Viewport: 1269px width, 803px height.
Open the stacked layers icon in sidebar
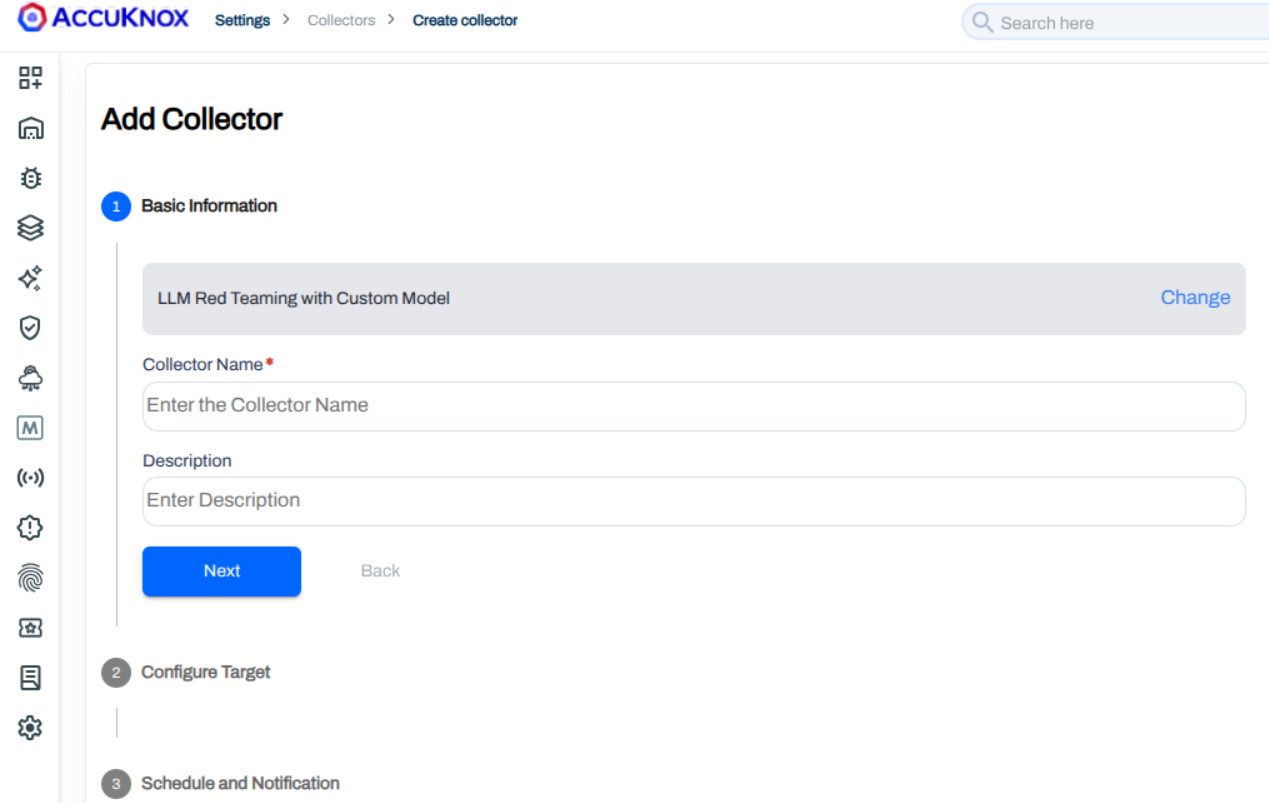coord(31,228)
